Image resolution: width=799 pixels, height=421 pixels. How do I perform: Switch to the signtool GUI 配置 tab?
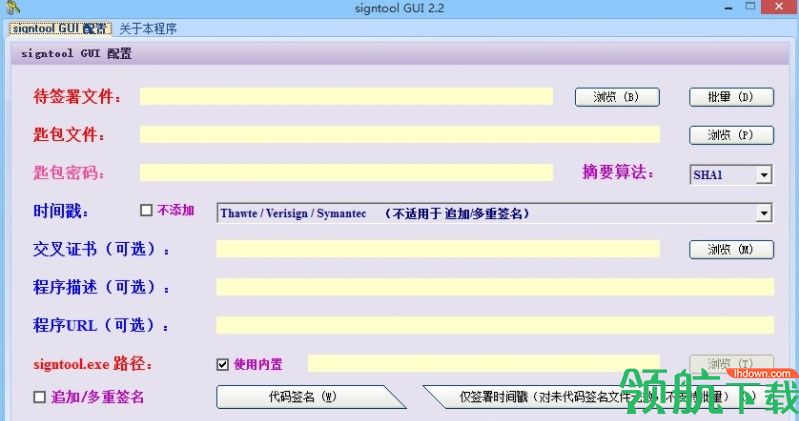coord(60,29)
